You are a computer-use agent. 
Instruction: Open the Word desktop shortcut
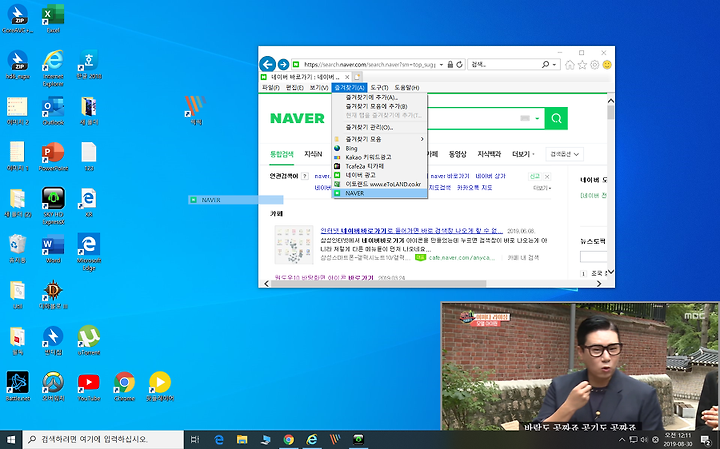[53, 248]
